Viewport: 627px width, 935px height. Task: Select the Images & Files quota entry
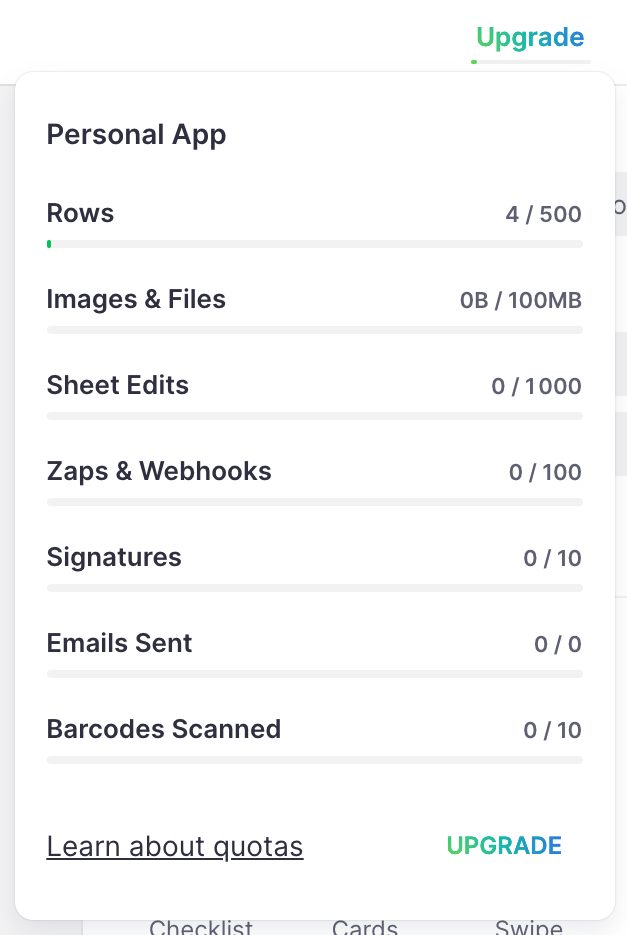(136, 299)
